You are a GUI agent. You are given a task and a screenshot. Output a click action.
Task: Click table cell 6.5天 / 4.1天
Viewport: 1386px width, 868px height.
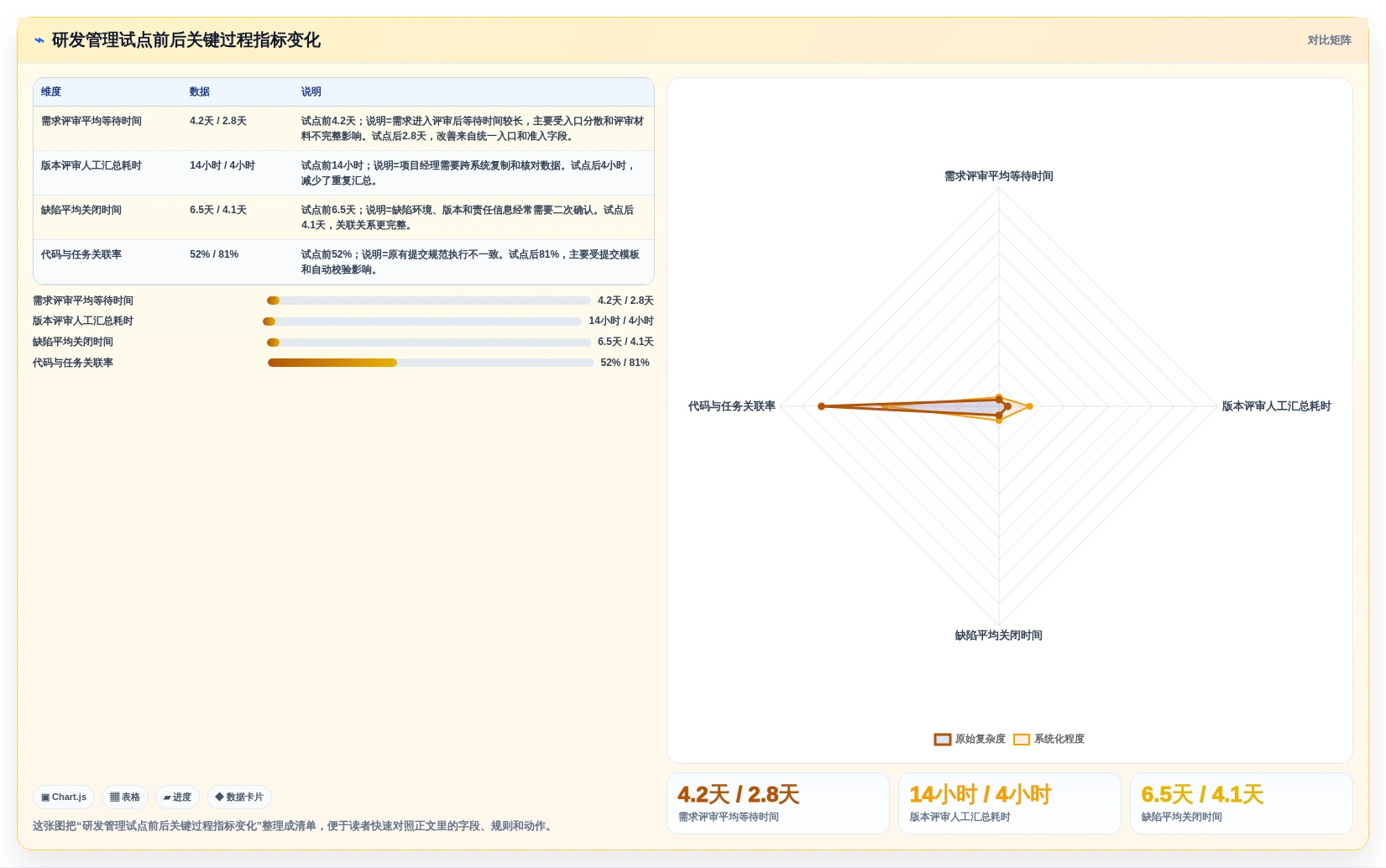218,210
